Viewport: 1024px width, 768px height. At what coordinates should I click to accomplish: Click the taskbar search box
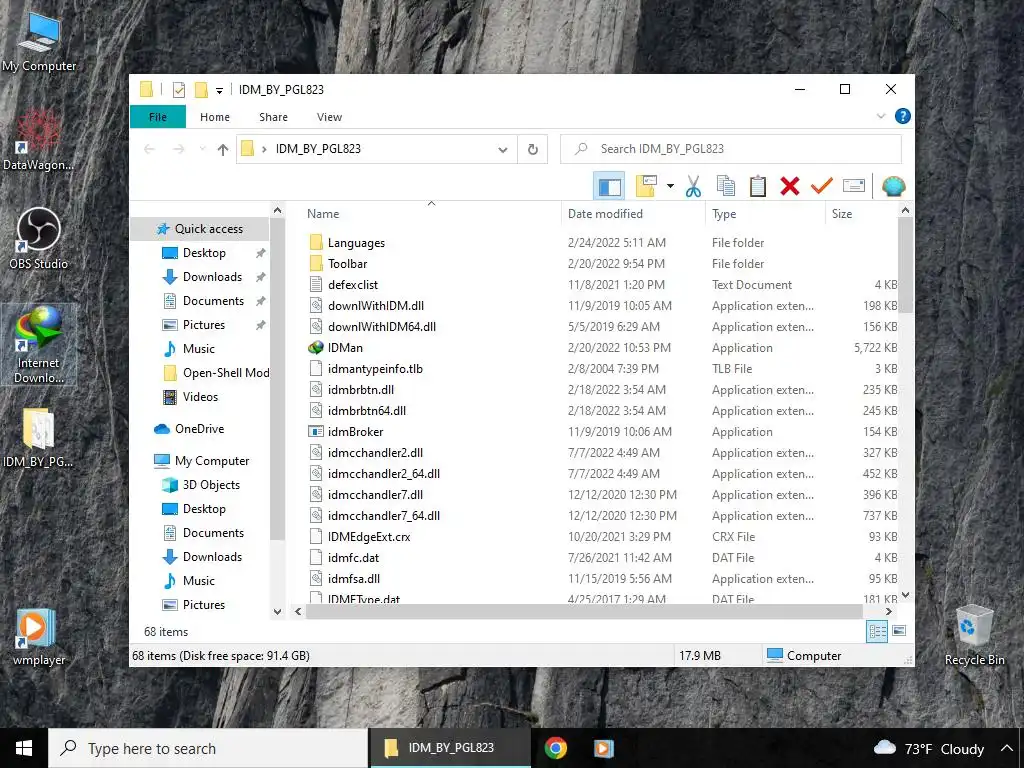208,748
